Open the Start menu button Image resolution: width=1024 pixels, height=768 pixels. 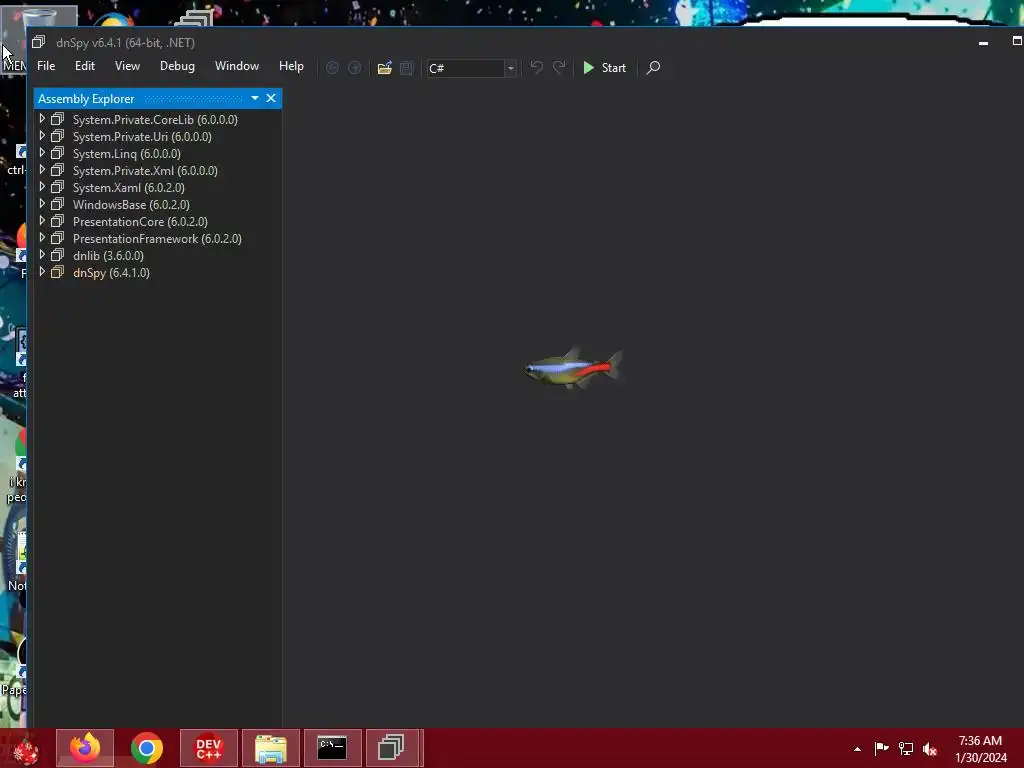click(x=26, y=750)
